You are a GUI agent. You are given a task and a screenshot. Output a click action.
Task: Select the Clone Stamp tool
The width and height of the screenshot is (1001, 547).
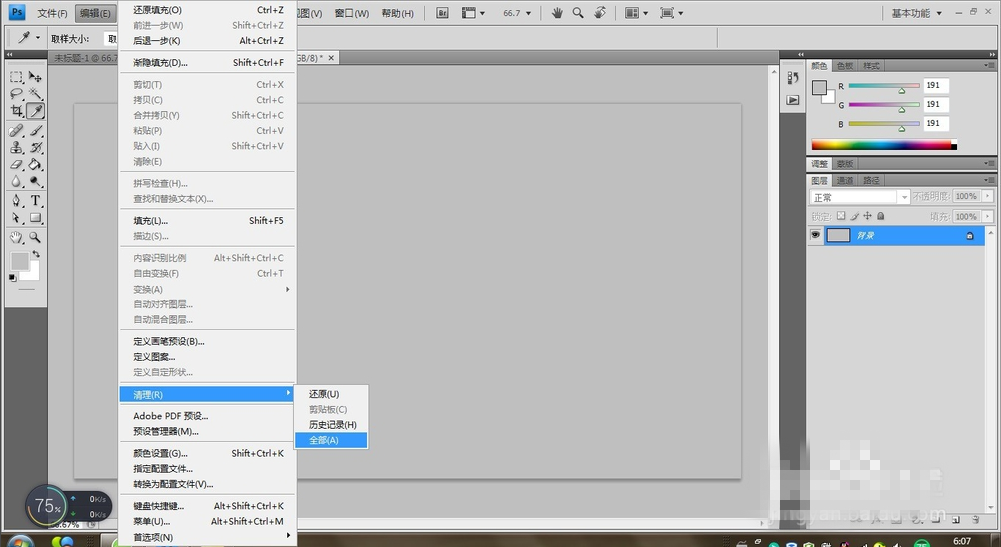click(x=17, y=147)
